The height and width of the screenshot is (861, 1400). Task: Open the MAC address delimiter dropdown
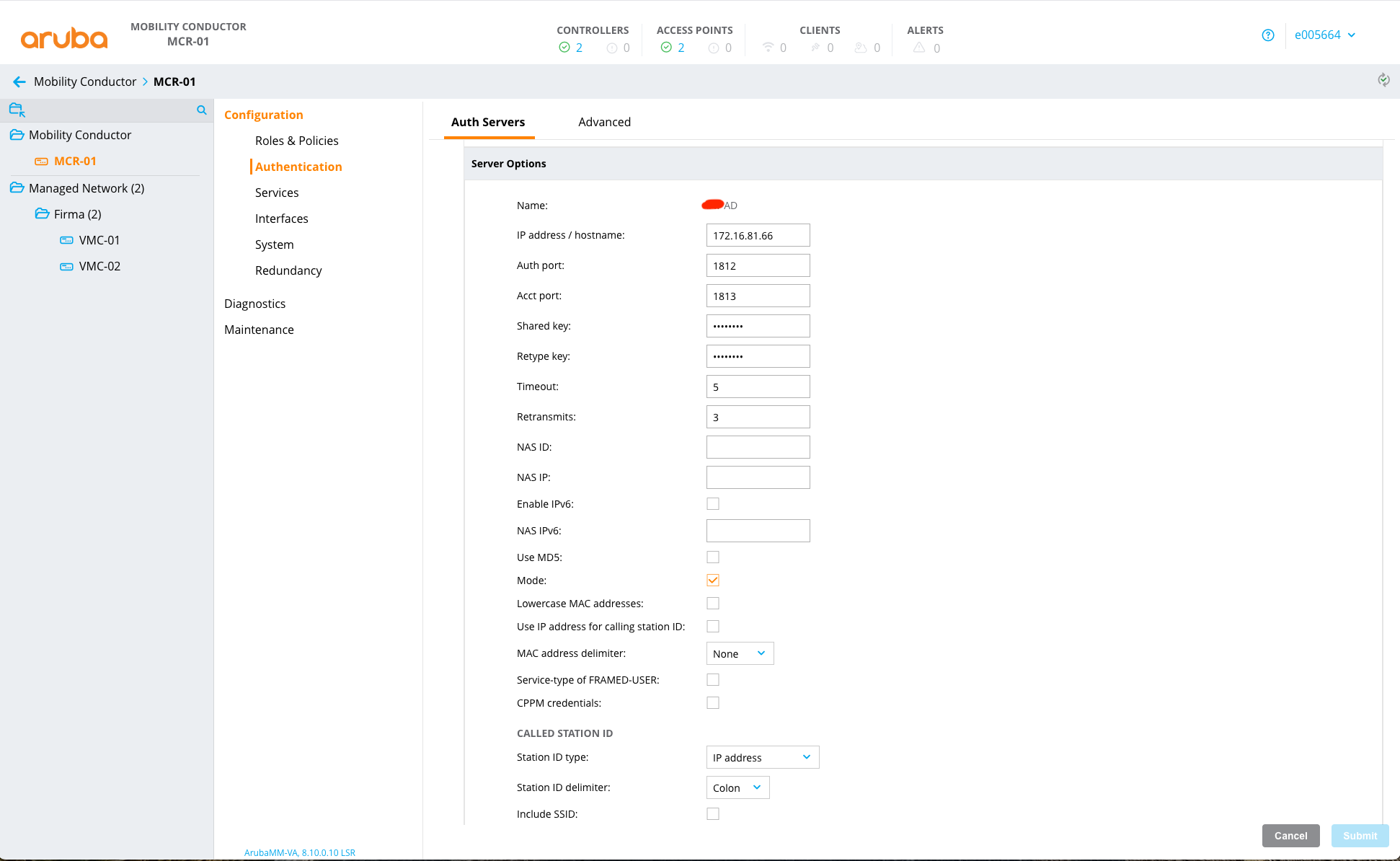pos(740,653)
